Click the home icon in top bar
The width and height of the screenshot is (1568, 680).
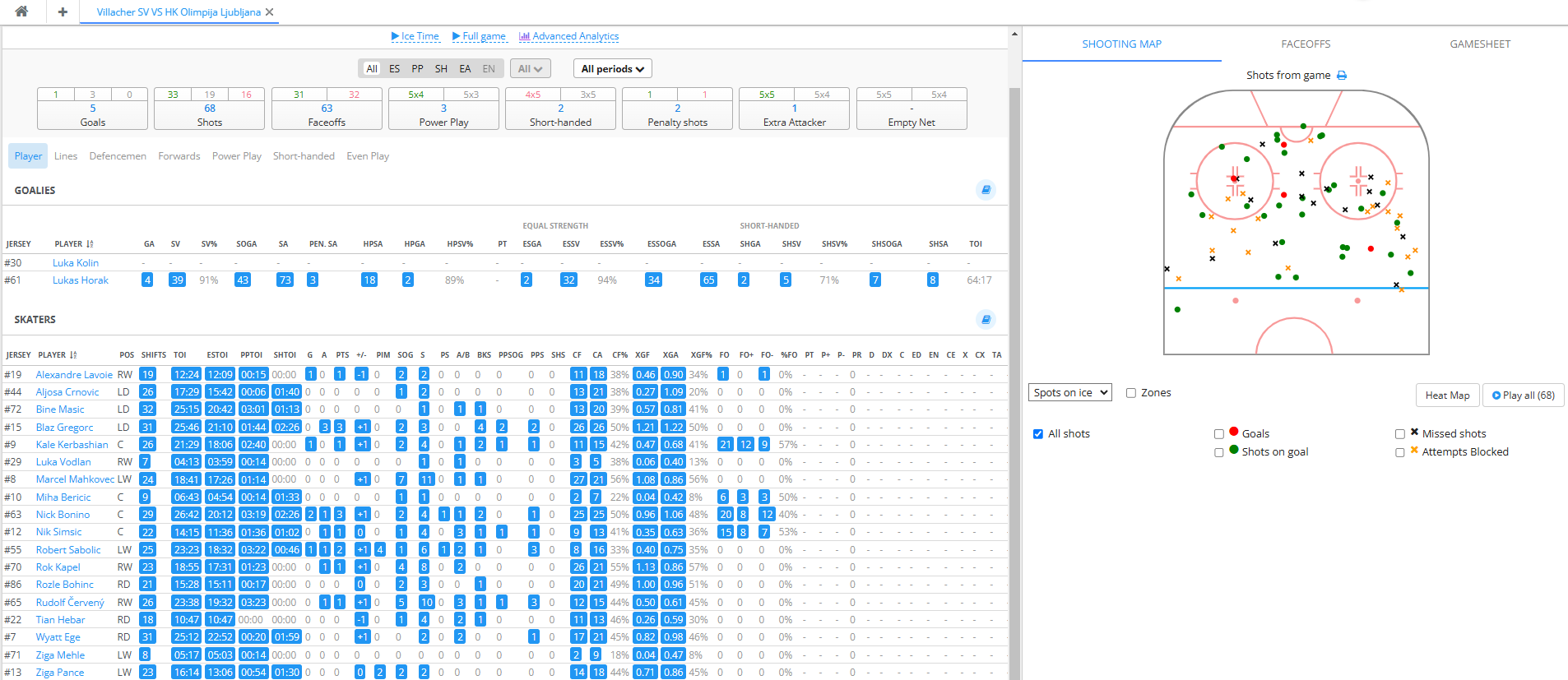pos(21,12)
